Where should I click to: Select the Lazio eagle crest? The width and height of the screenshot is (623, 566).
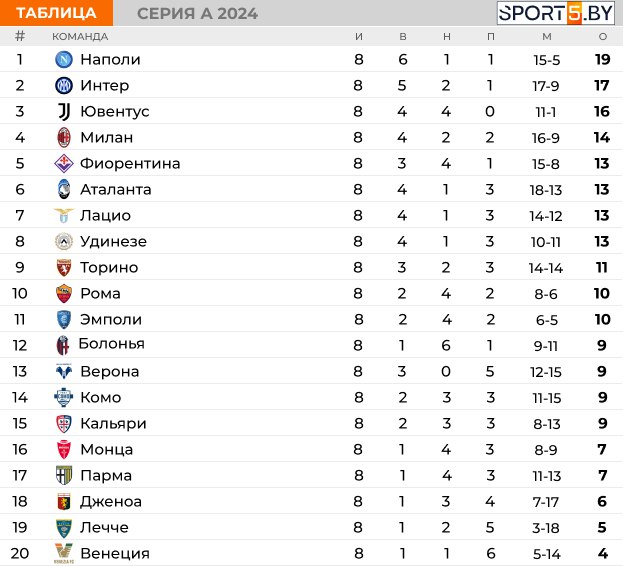64,215
